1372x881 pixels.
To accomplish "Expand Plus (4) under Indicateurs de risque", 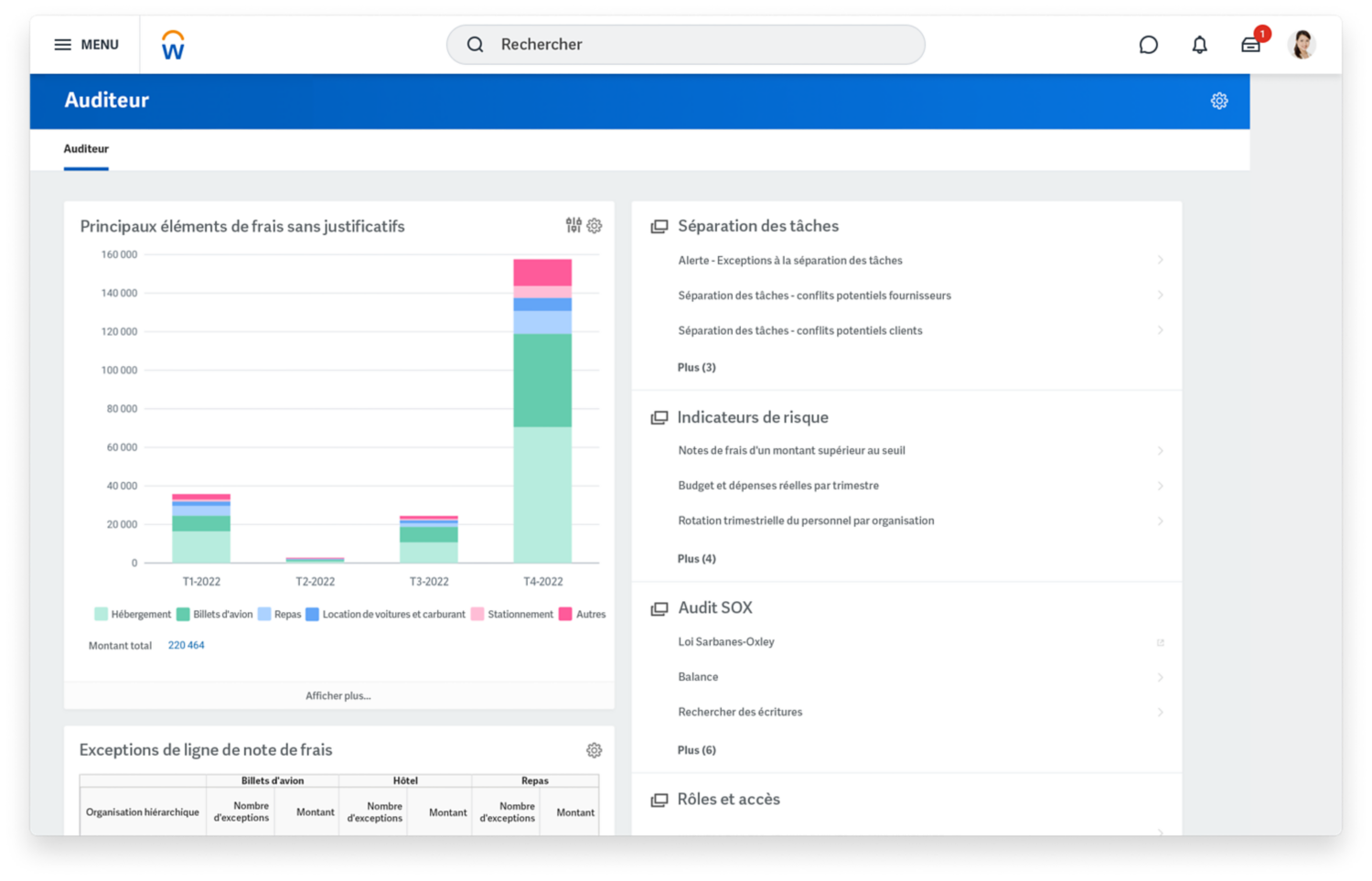I will (696, 558).
